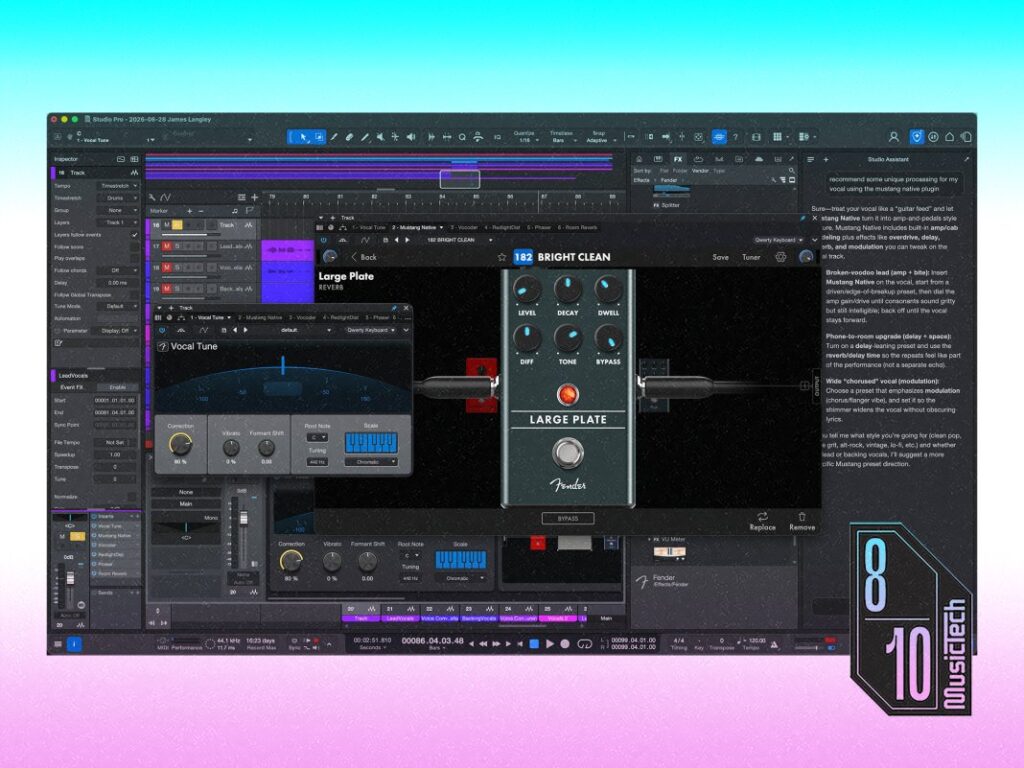Screen dimensions: 1024x768
Task: Select the Mute tool
Action: [380, 137]
